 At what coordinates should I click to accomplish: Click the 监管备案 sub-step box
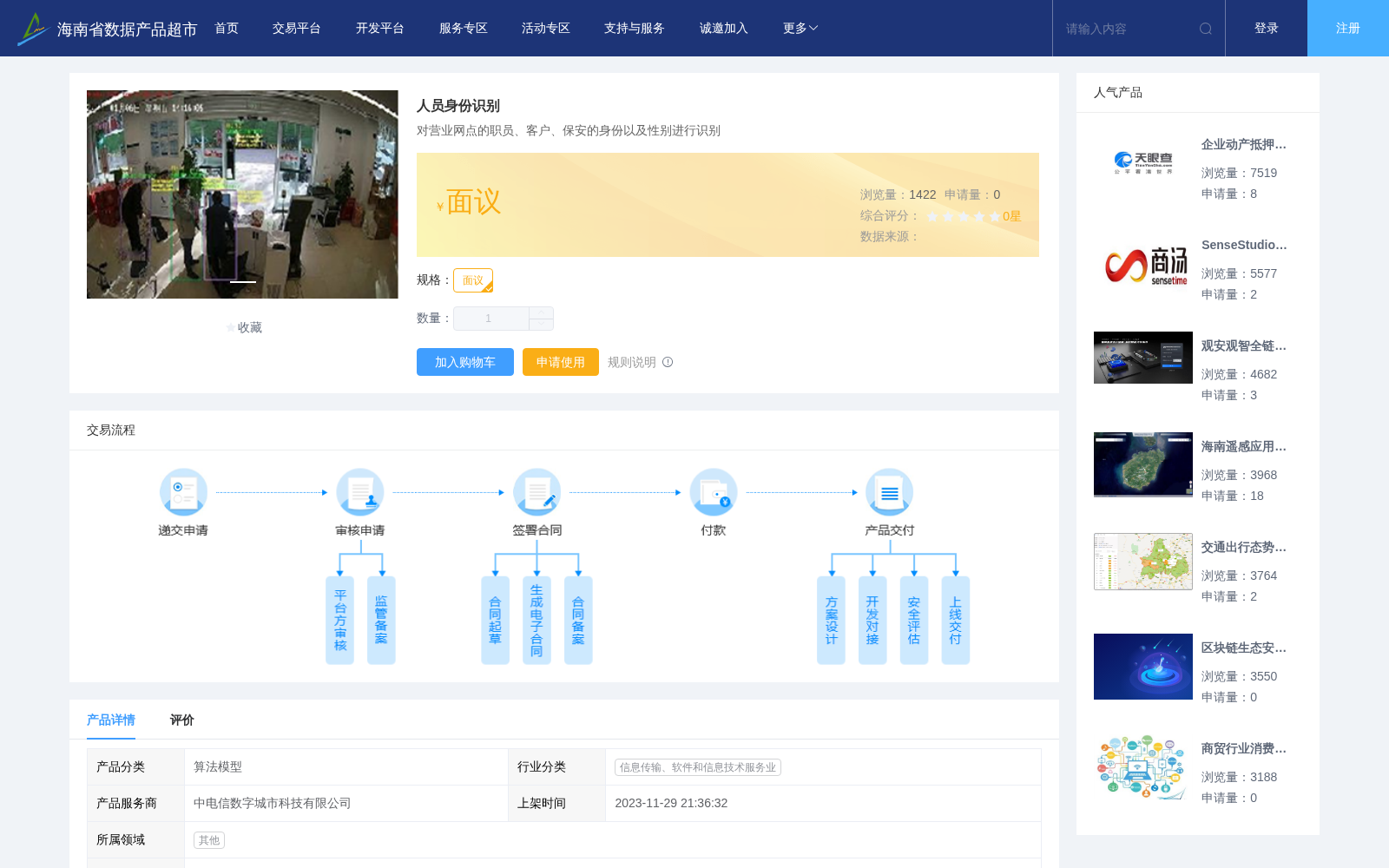[x=381, y=620]
